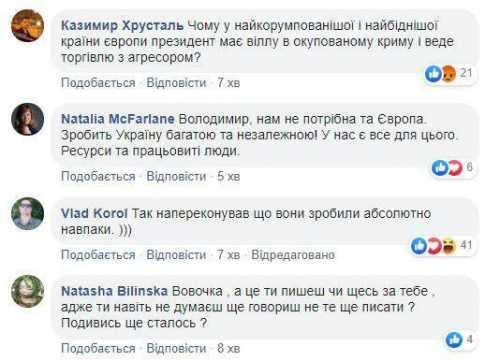Image resolution: width=500 pixels, height=361 pixels.
Task: Open the Natasha Bilinska name link
Action: coord(114,291)
